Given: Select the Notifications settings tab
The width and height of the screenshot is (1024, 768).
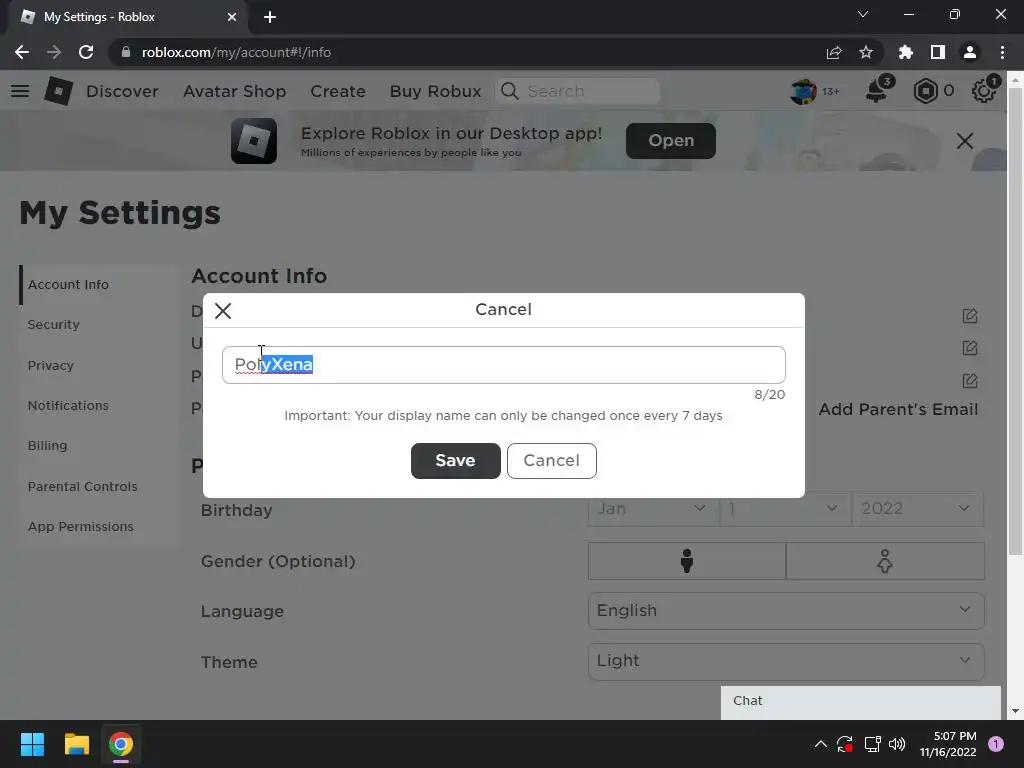Looking at the screenshot, I should 98,406.
